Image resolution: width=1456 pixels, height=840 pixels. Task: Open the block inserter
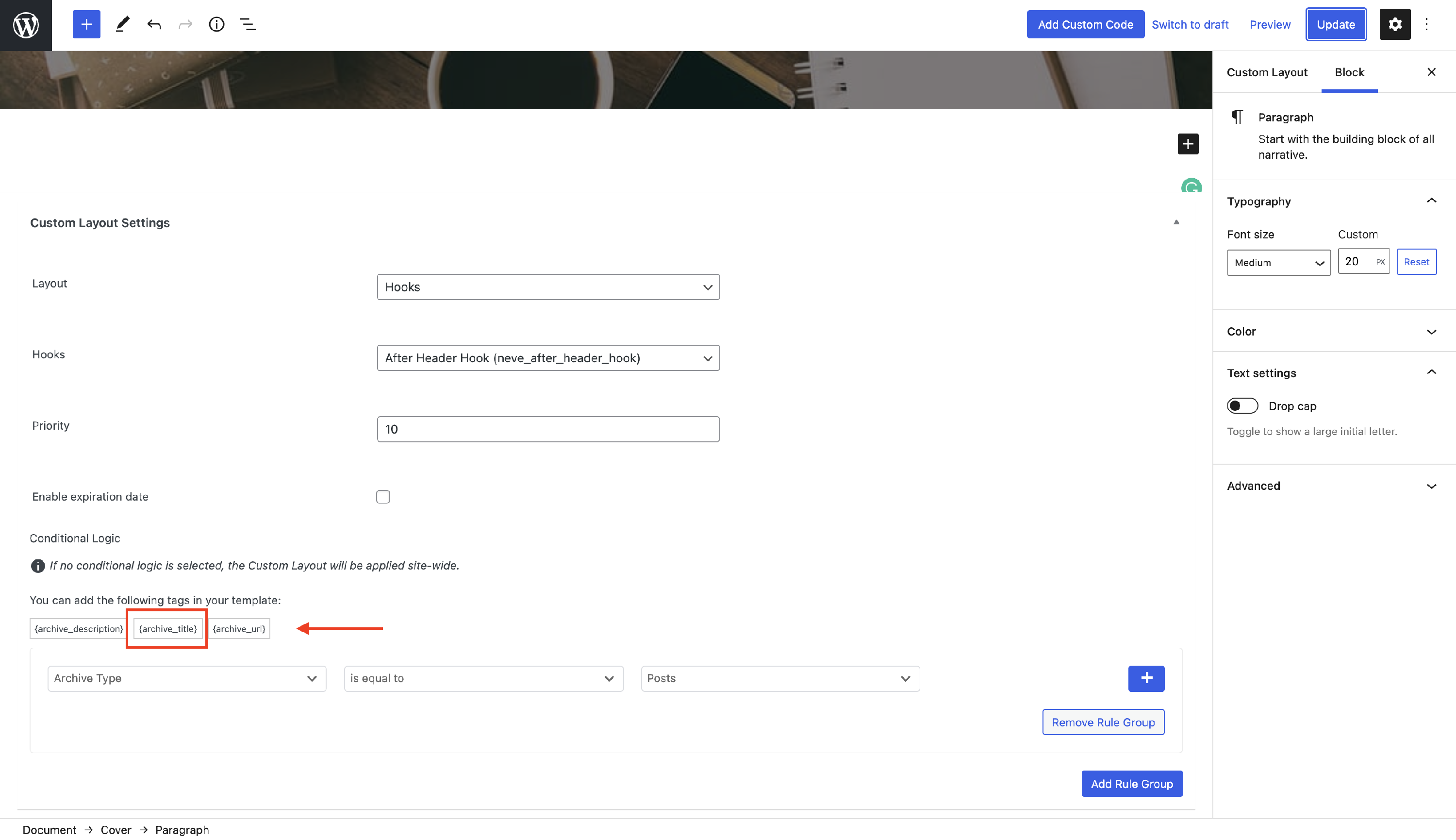click(x=86, y=24)
